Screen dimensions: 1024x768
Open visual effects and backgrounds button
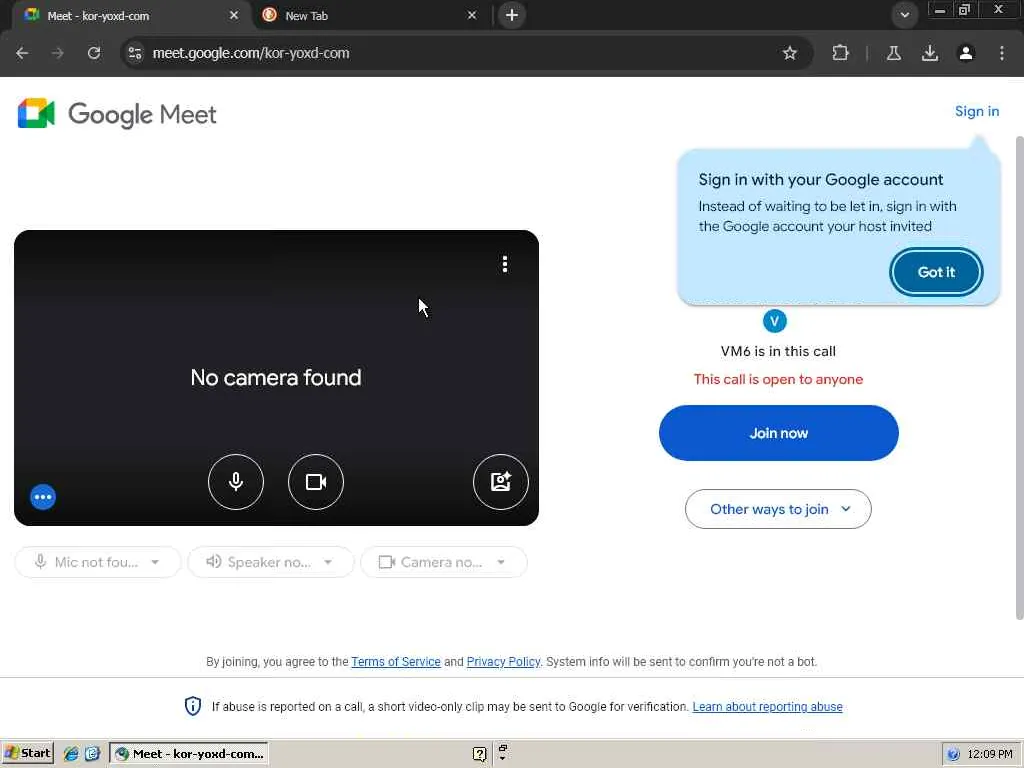501,482
